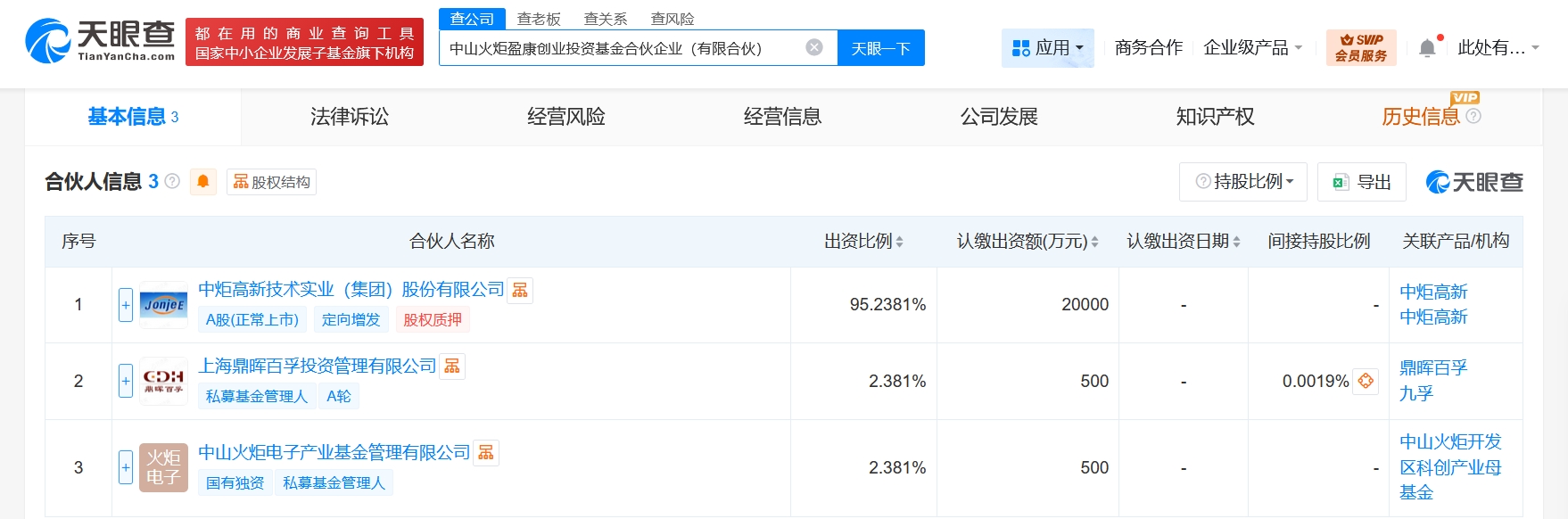Switch to the 查老板 search tab
The width and height of the screenshot is (1568, 519).
coord(539,19)
